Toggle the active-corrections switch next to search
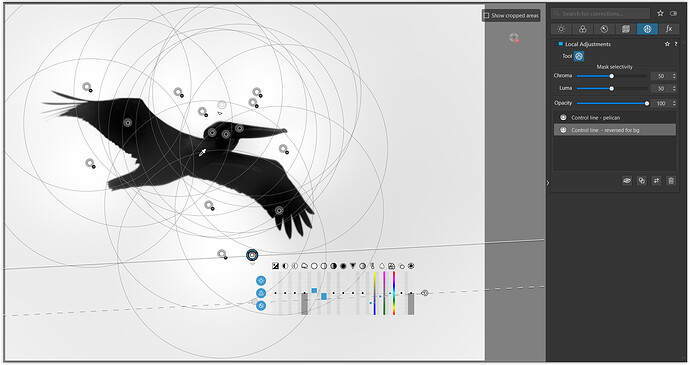Viewport: 690px width, 365px height. [673, 14]
